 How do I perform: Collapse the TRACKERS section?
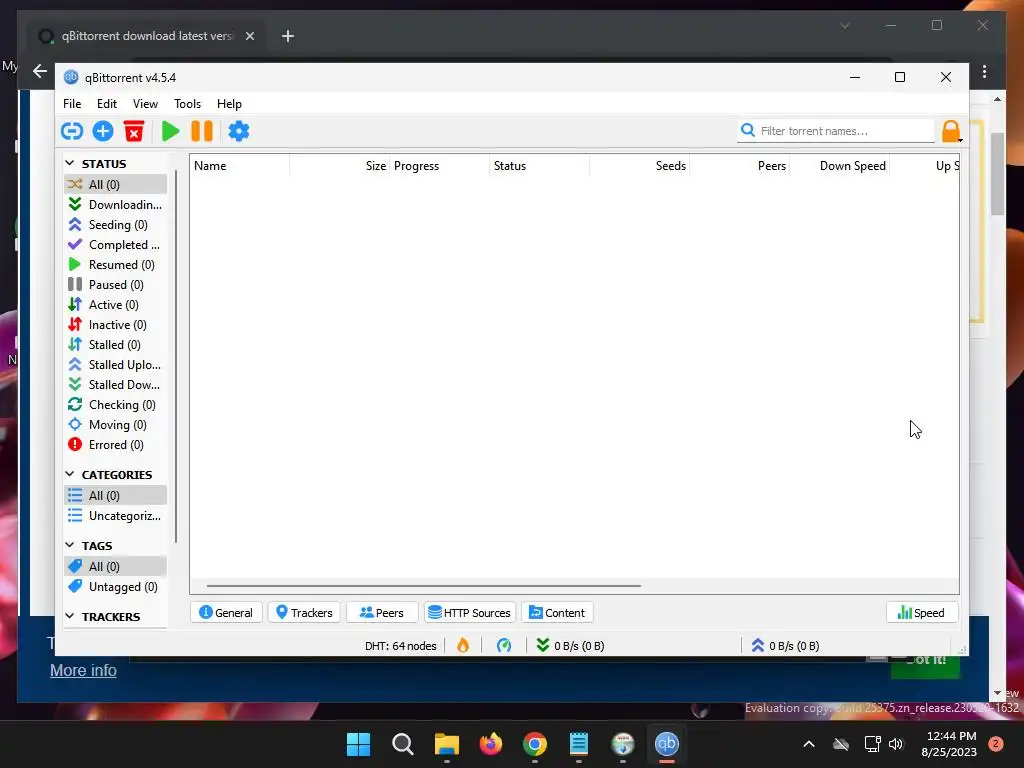[x=70, y=616]
